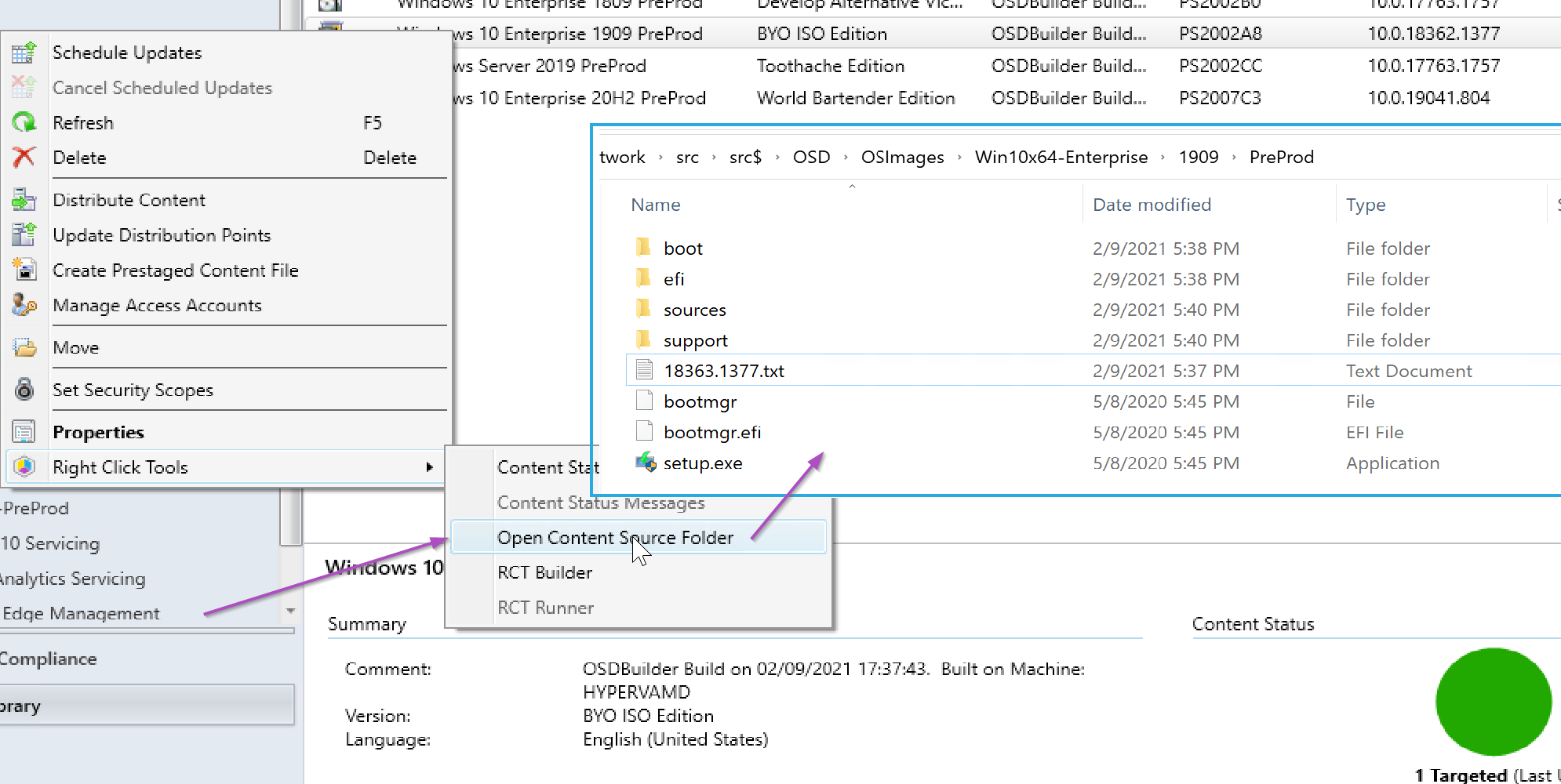The height and width of the screenshot is (784, 1561).
Task: Click the Schedule Updates icon
Action: click(x=24, y=53)
